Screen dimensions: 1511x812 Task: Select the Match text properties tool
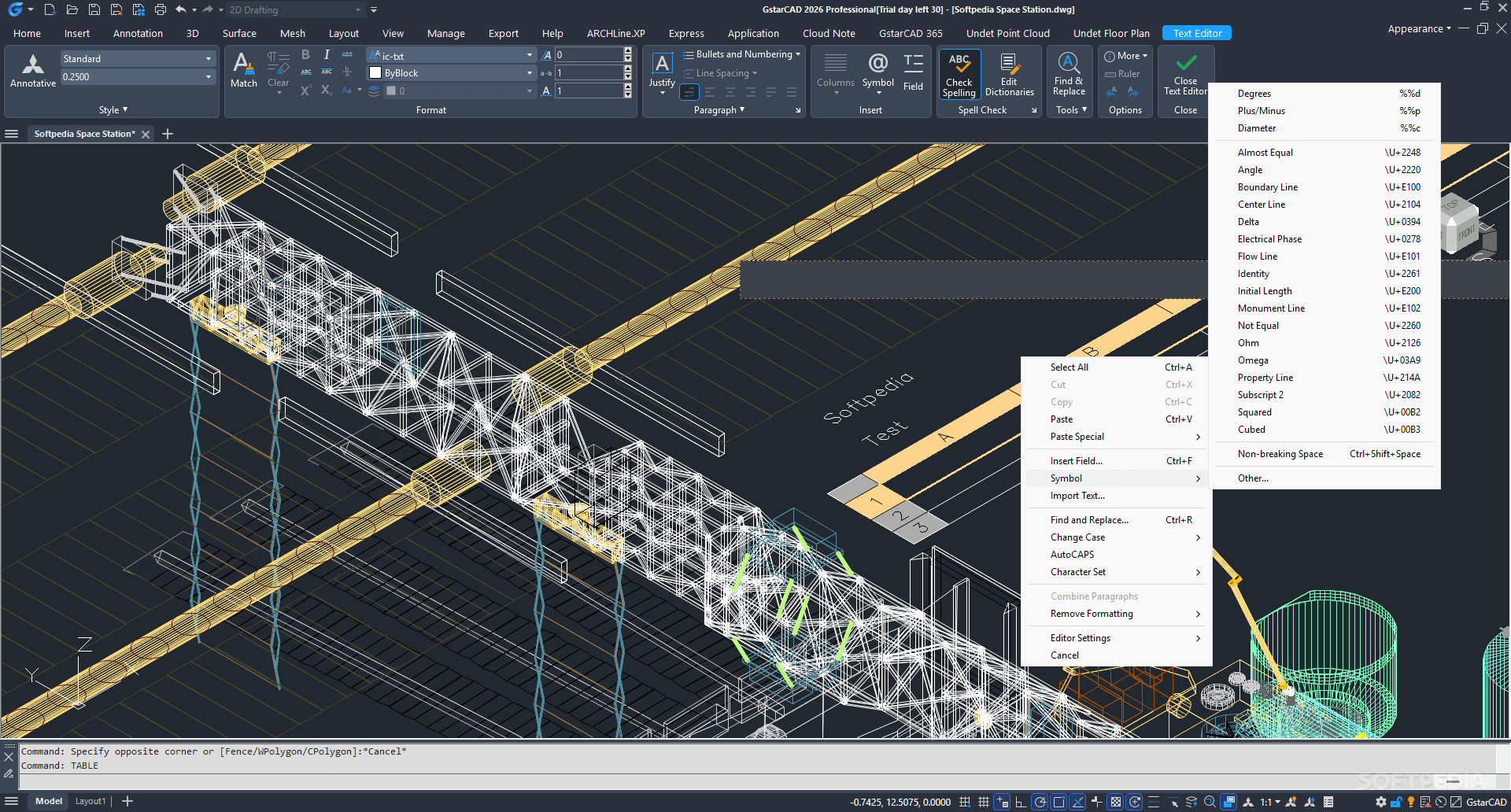click(x=243, y=71)
